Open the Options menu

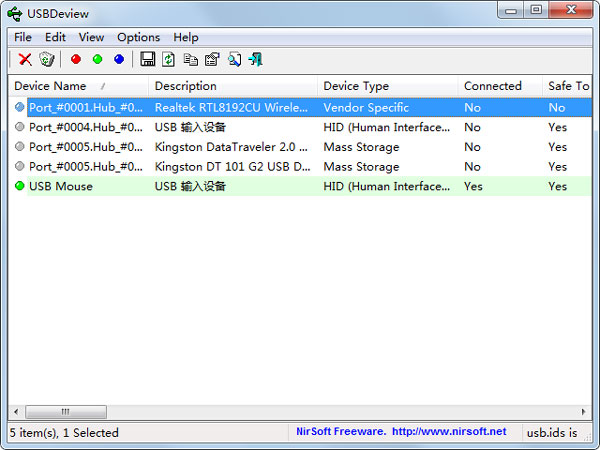coord(139,37)
